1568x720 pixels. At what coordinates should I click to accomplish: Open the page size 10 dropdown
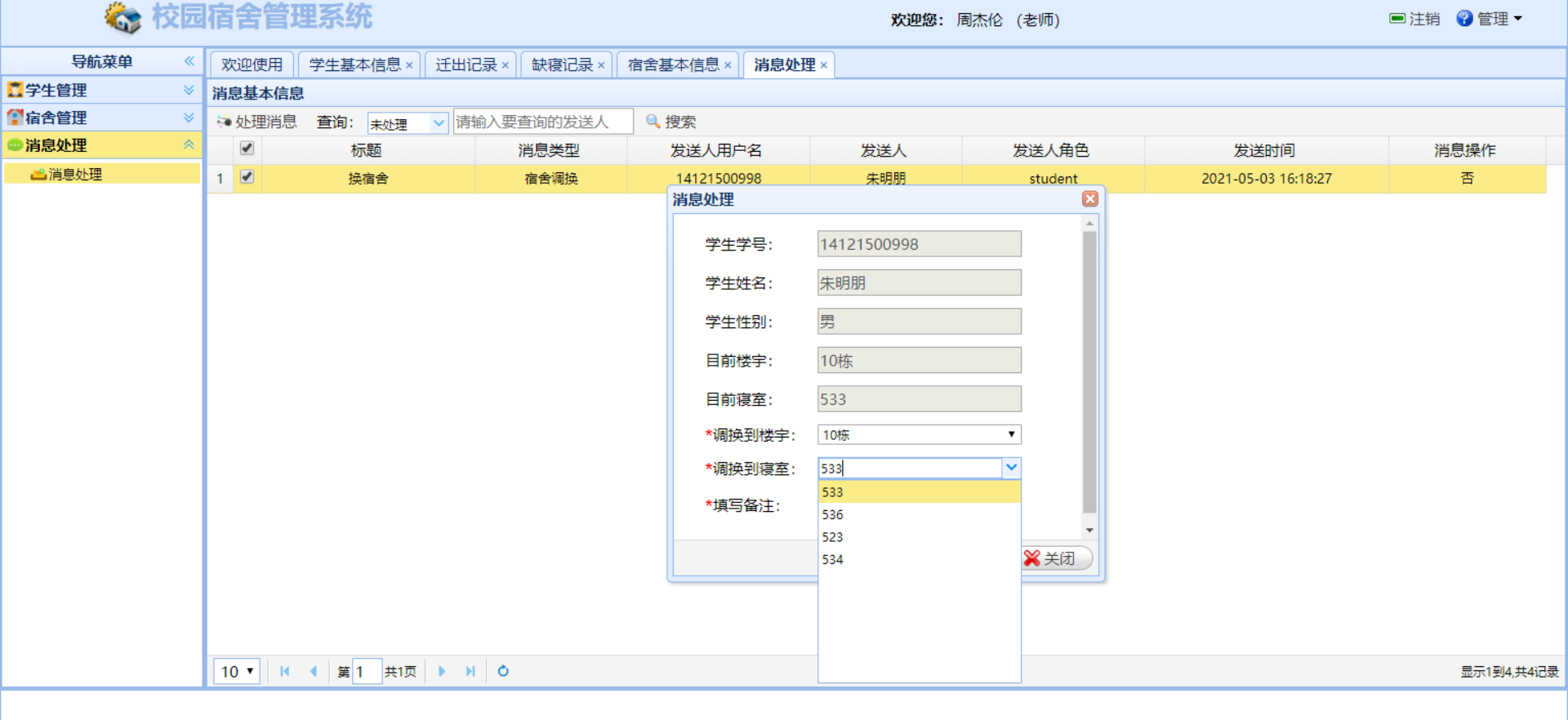coord(237,671)
